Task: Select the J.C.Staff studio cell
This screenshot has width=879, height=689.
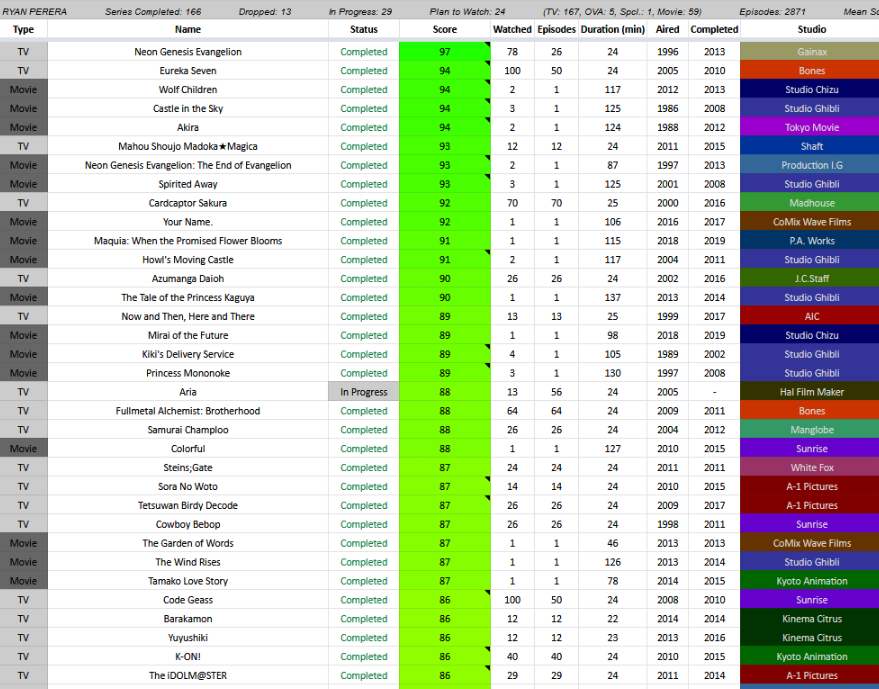Action: click(x=812, y=279)
